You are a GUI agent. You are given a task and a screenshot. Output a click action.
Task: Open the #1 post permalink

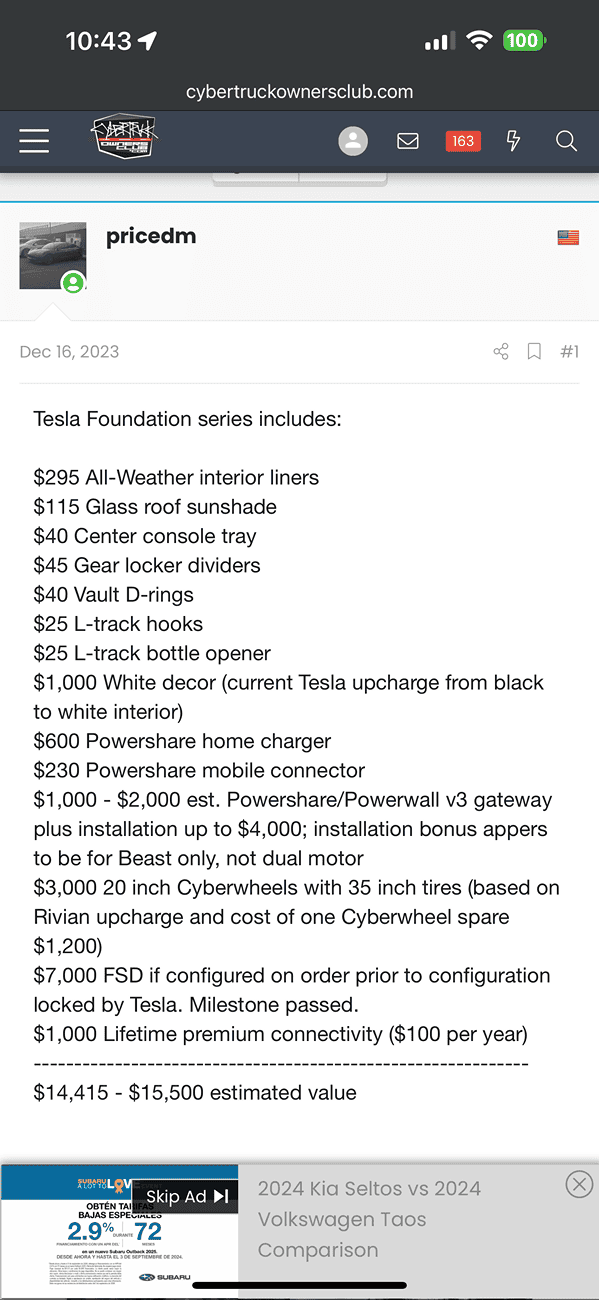(x=569, y=352)
